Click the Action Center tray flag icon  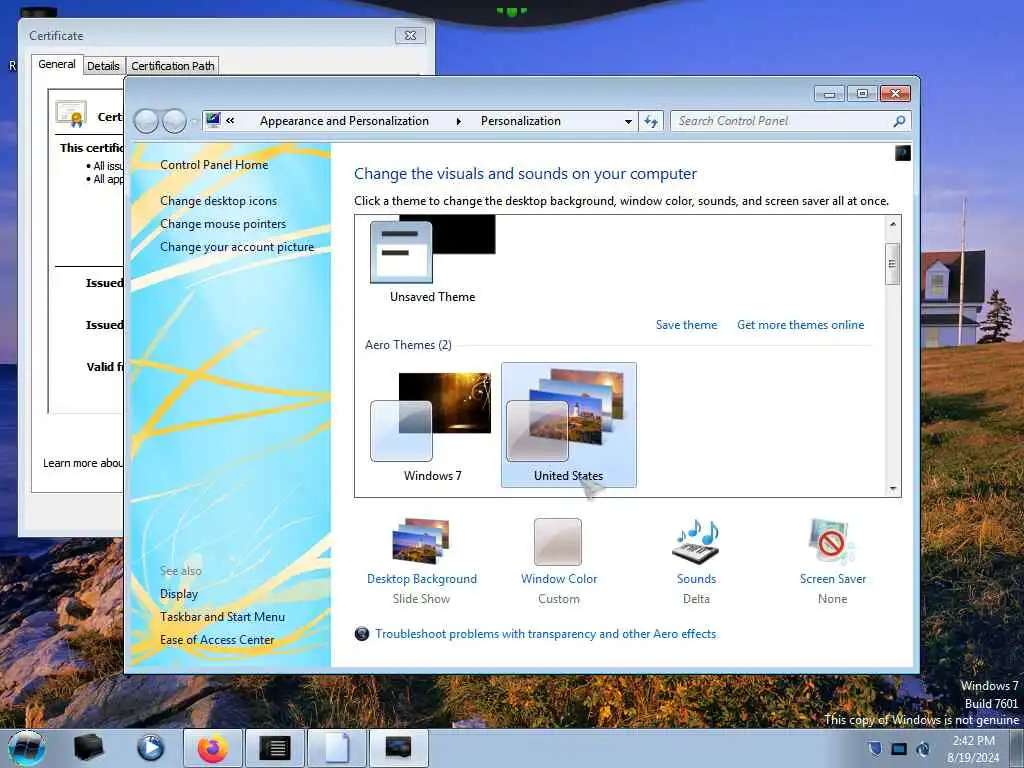click(x=875, y=748)
